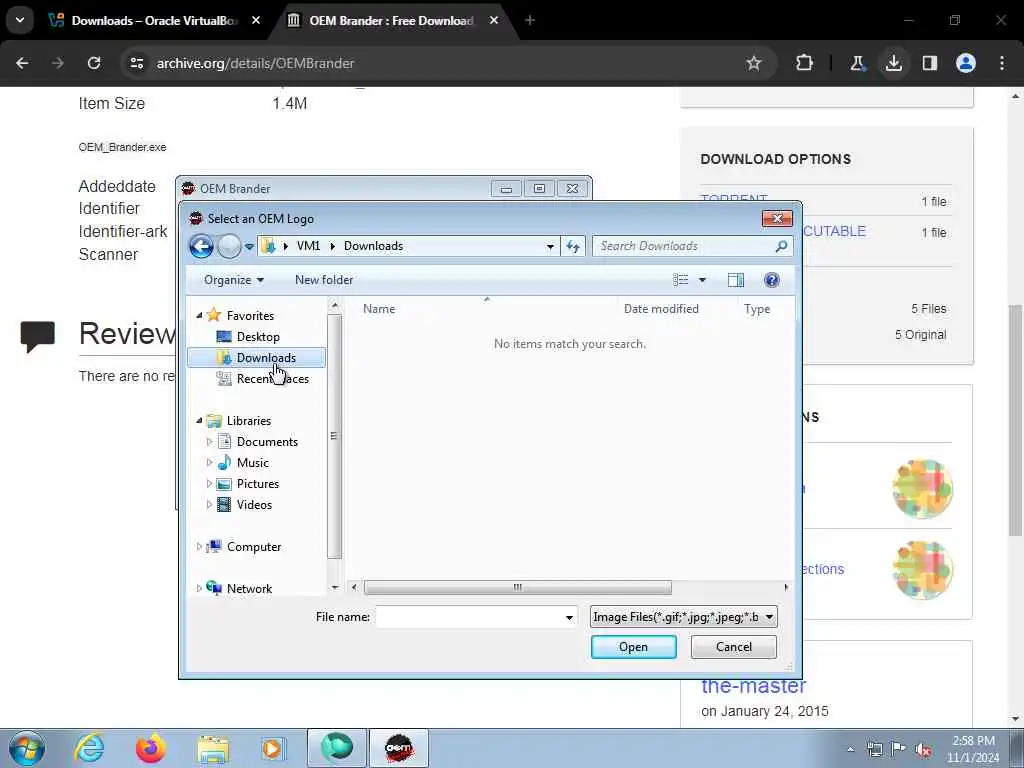This screenshot has height=768, width=1024.
Task: Click the Cancel button
Action: click(x=733, y=647)
